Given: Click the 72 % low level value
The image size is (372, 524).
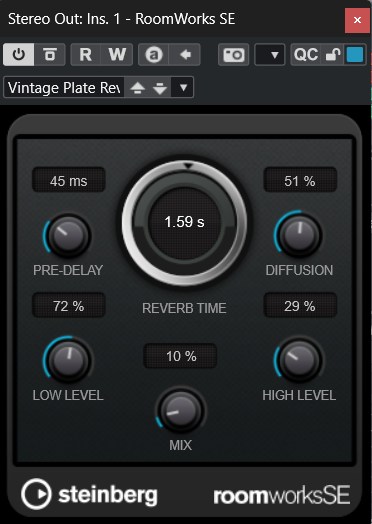Looking at the screenshot, I should pyautogui.click(x=69, y=306).
